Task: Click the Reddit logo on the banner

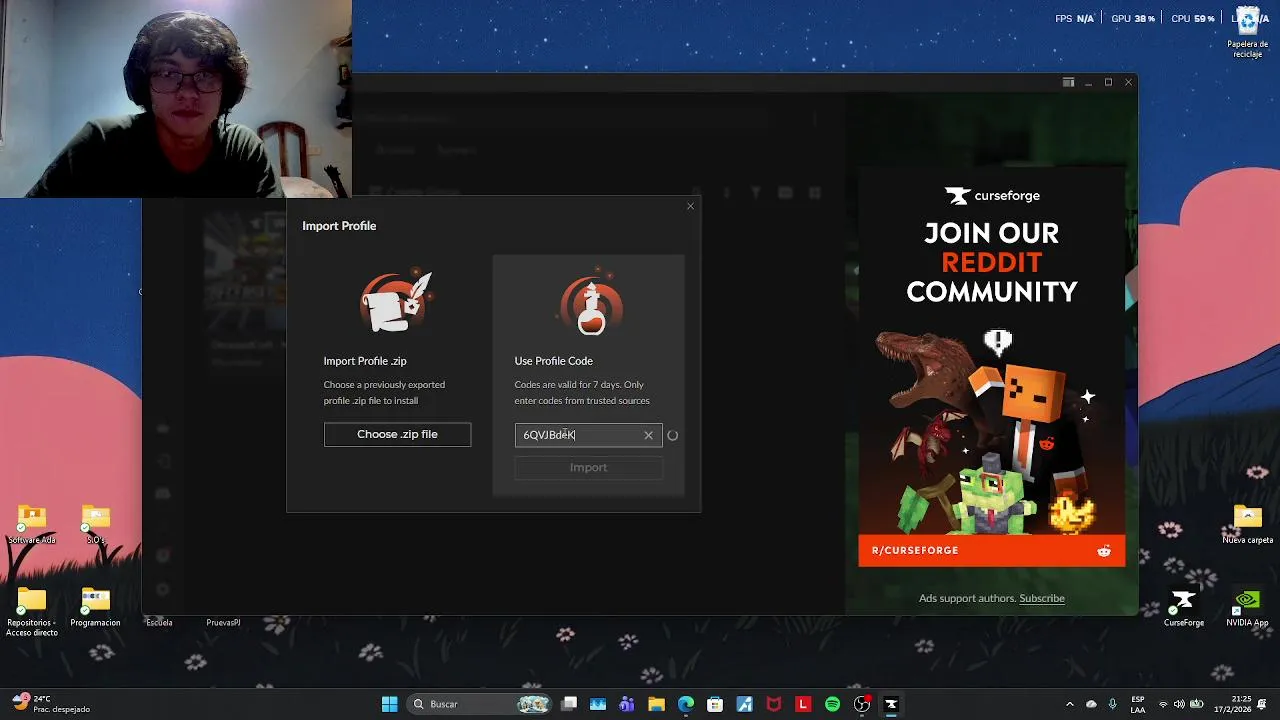Action: click(x=1104, y=551)
